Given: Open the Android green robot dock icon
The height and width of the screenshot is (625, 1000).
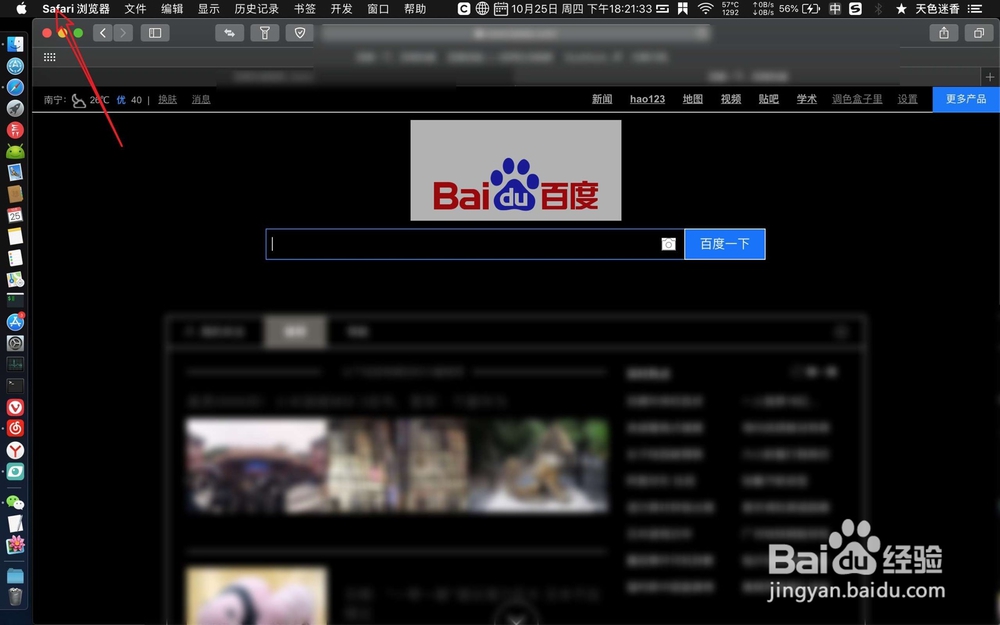Looking at the screenshot, I should point(15,151).
